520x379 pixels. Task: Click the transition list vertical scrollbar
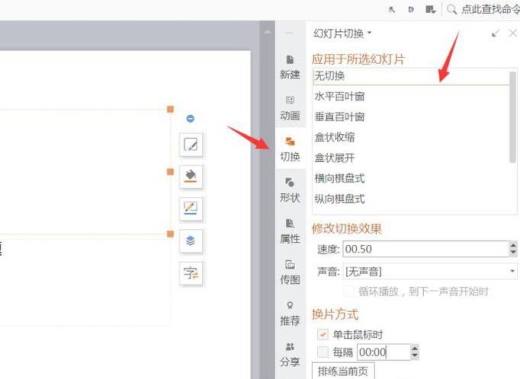pyautogui.click(x=513, y=117)
